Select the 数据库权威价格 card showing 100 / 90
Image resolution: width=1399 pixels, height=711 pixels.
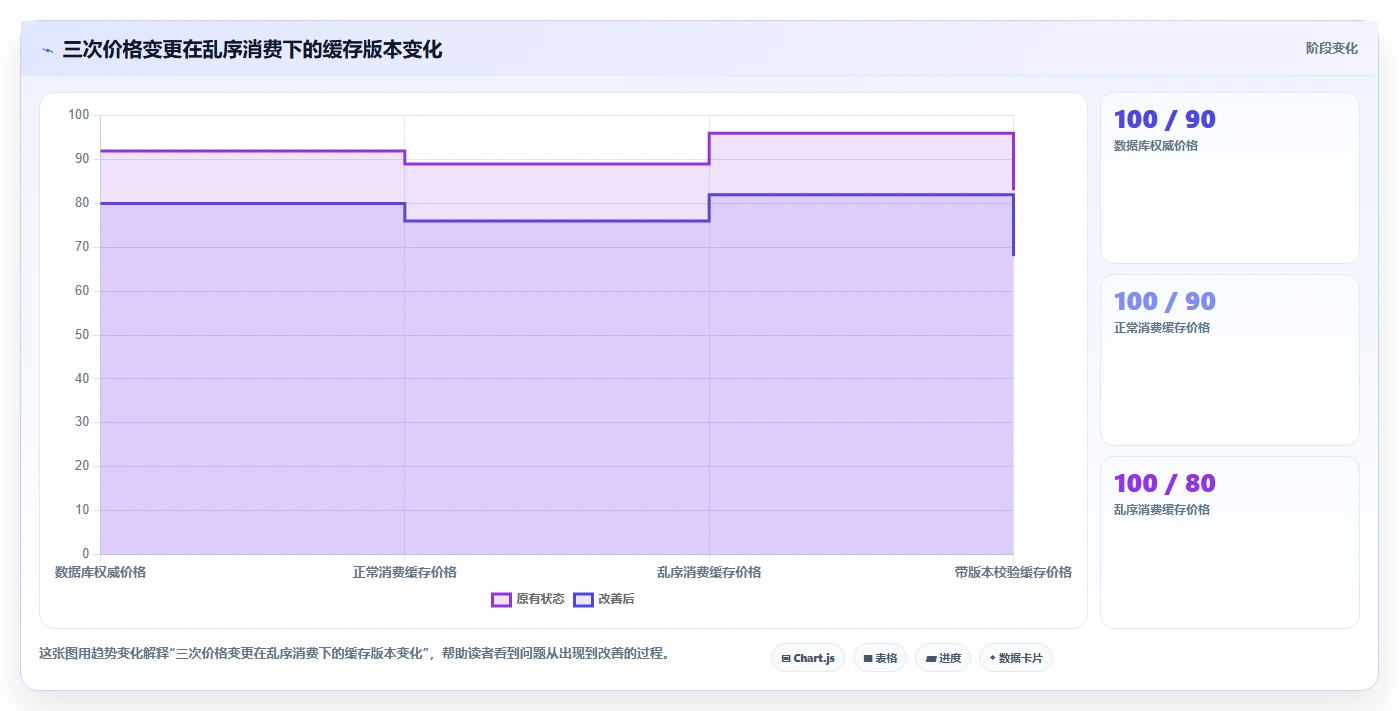click(x=1230, y=178)
